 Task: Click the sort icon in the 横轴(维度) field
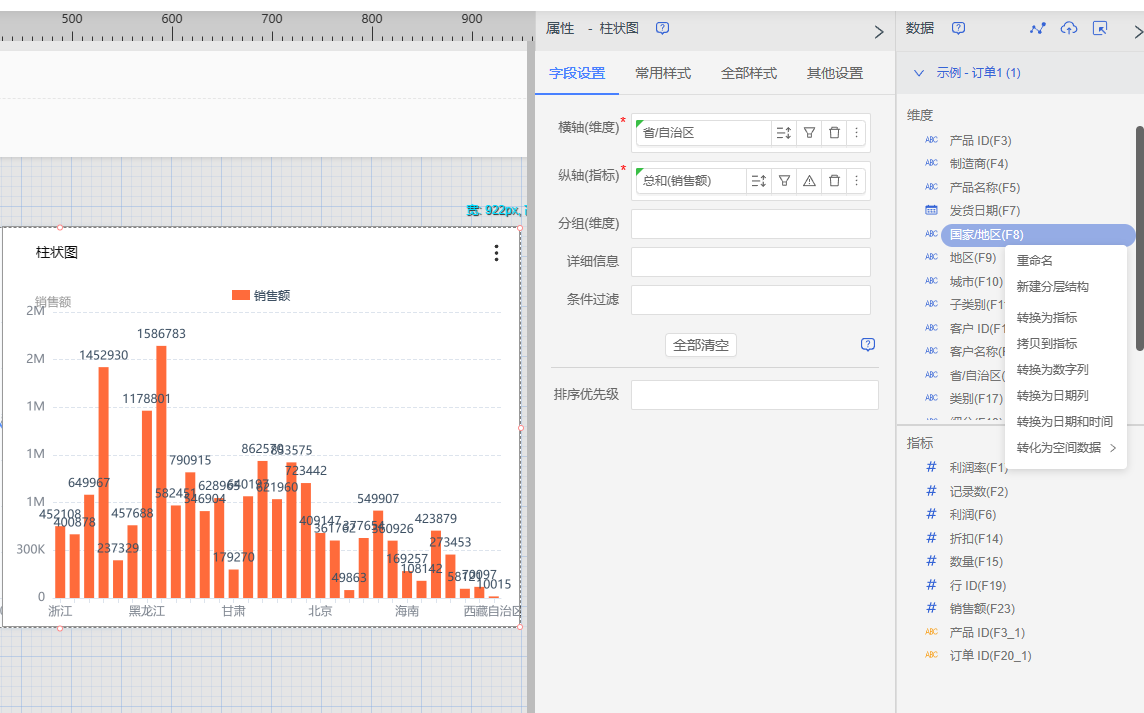pos(783,132)
